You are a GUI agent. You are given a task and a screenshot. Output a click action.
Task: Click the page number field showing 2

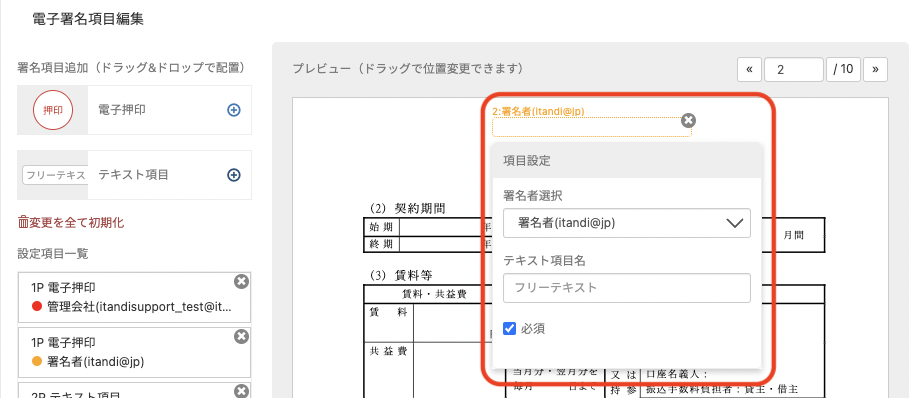[794, 70]
